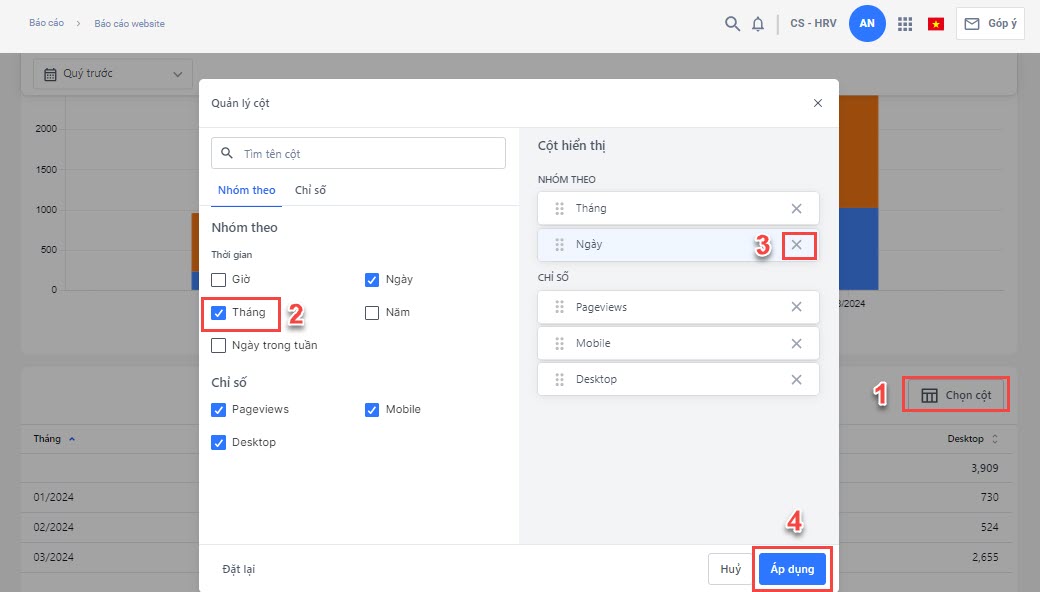Click the Áp dụng button

792,569
